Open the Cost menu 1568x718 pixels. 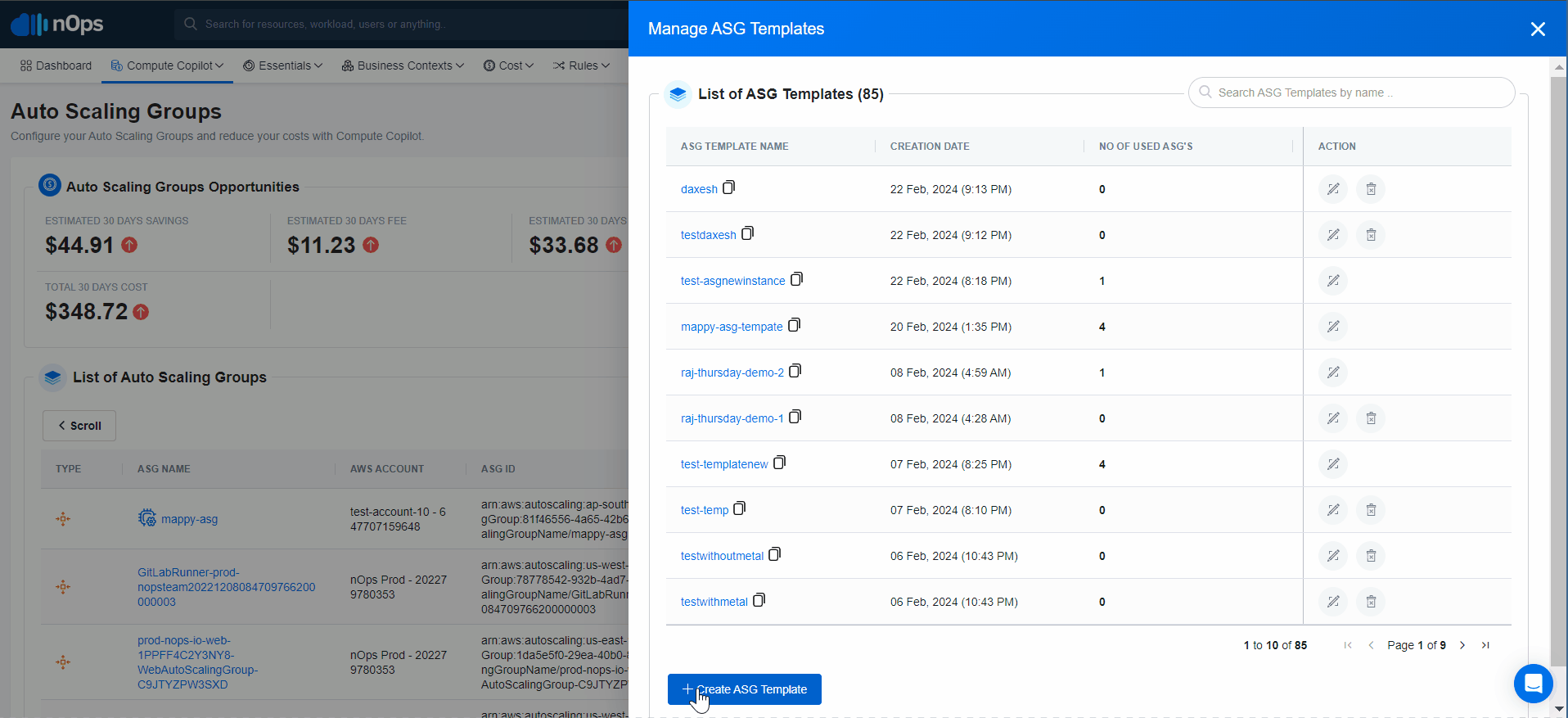coord(508,65)
